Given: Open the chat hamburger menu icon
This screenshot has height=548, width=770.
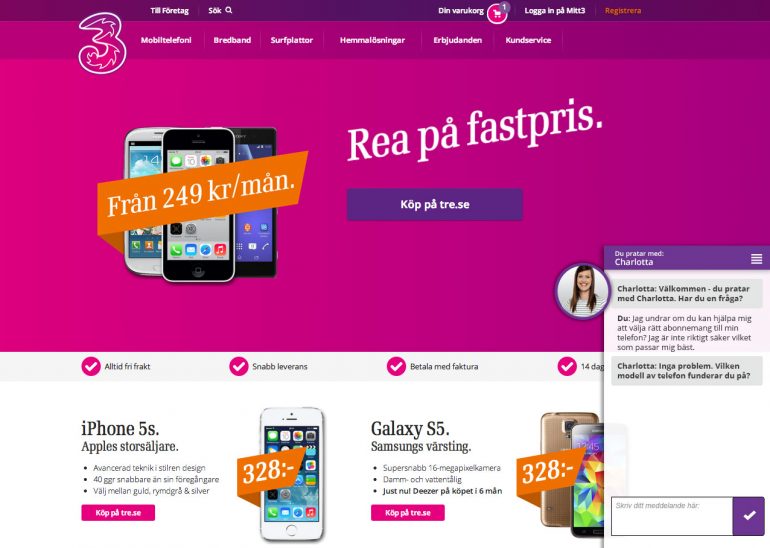Looking at the screenshot, I should click(757, 258).
